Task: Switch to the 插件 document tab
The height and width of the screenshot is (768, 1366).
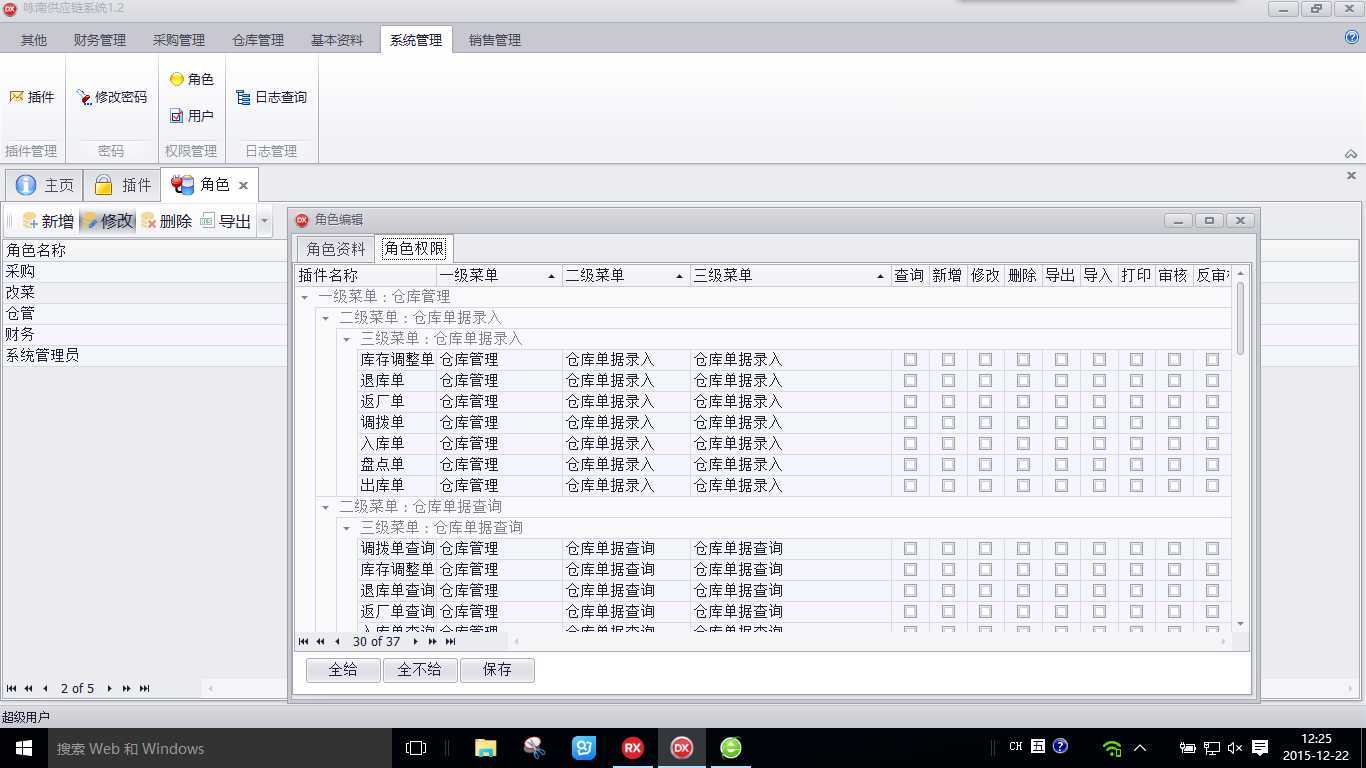Action: click(x=123, y=185)
